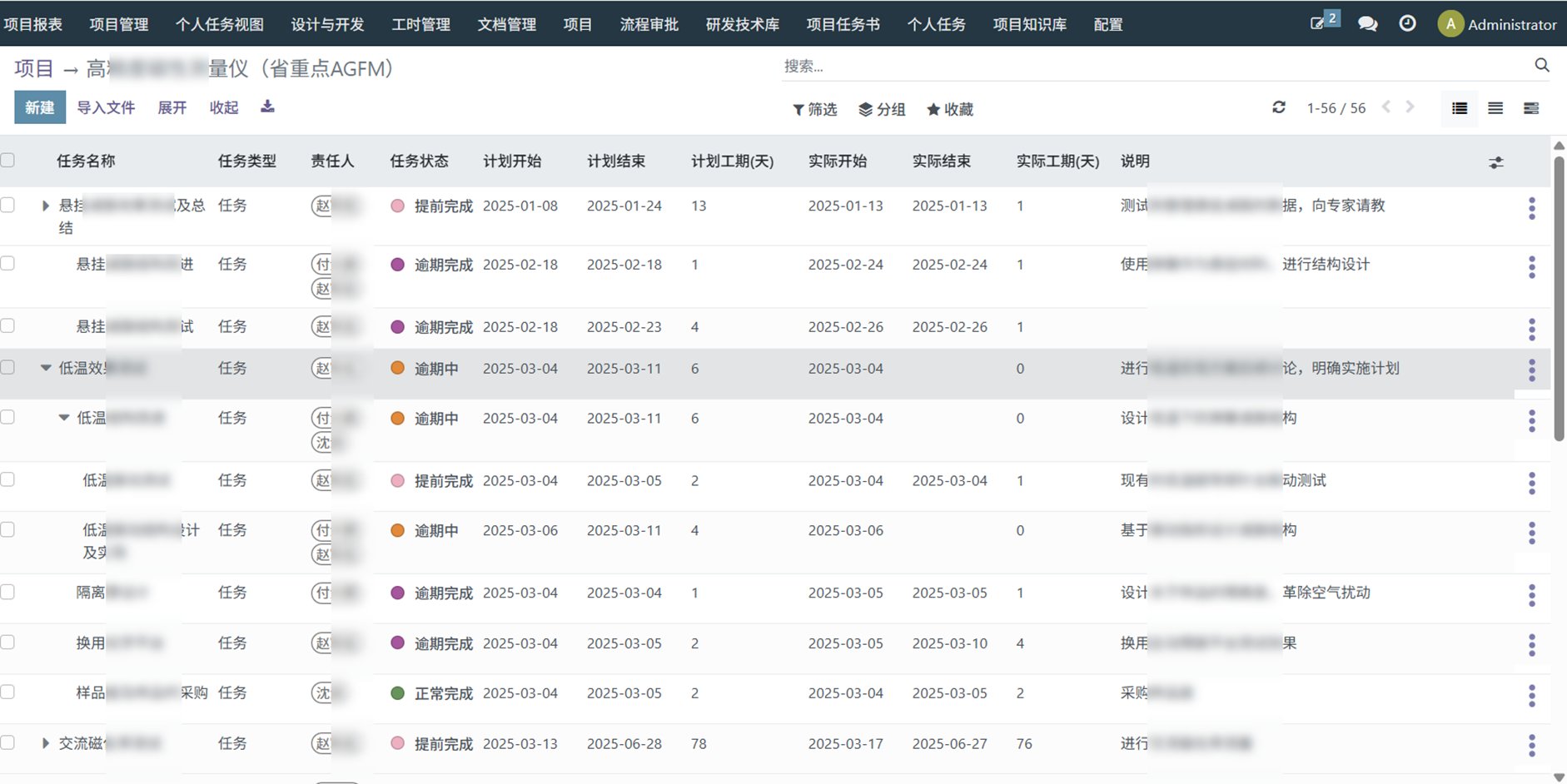Open the 工时管理 menu
1567x784 pixels.
click(421, 24)
